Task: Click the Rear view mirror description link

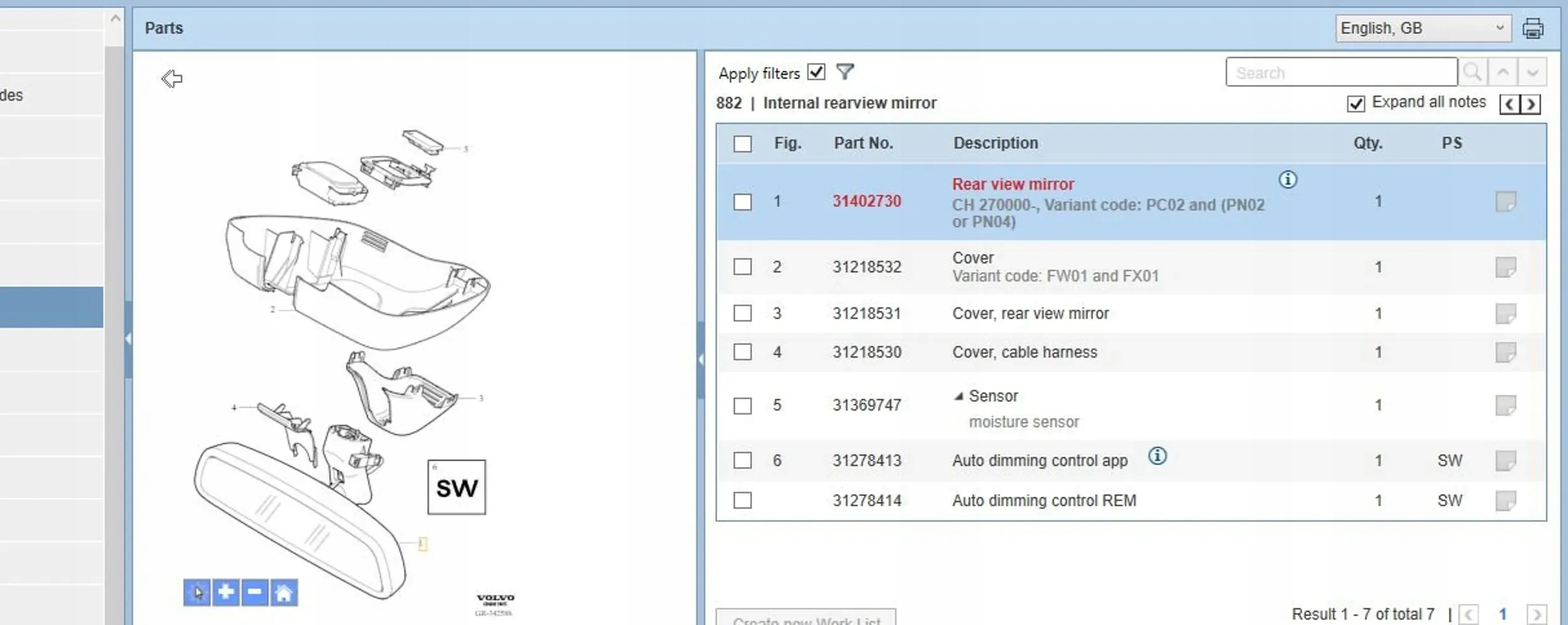Action: coord(1013,184)
